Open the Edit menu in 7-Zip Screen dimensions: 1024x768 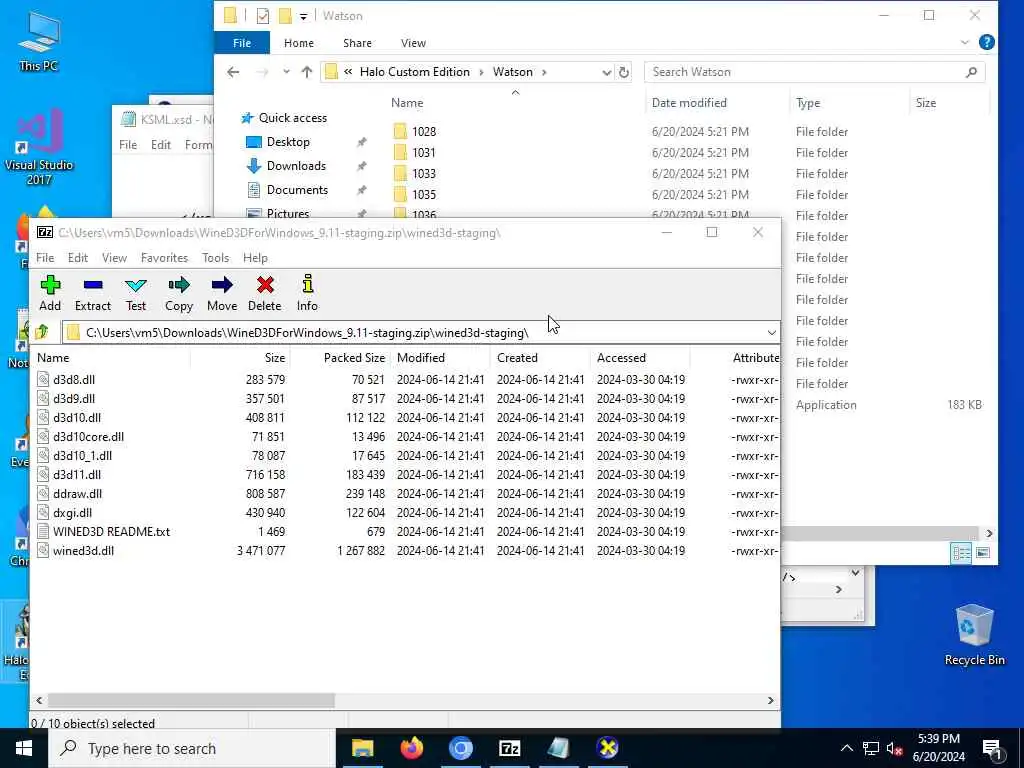click(78, 257)
